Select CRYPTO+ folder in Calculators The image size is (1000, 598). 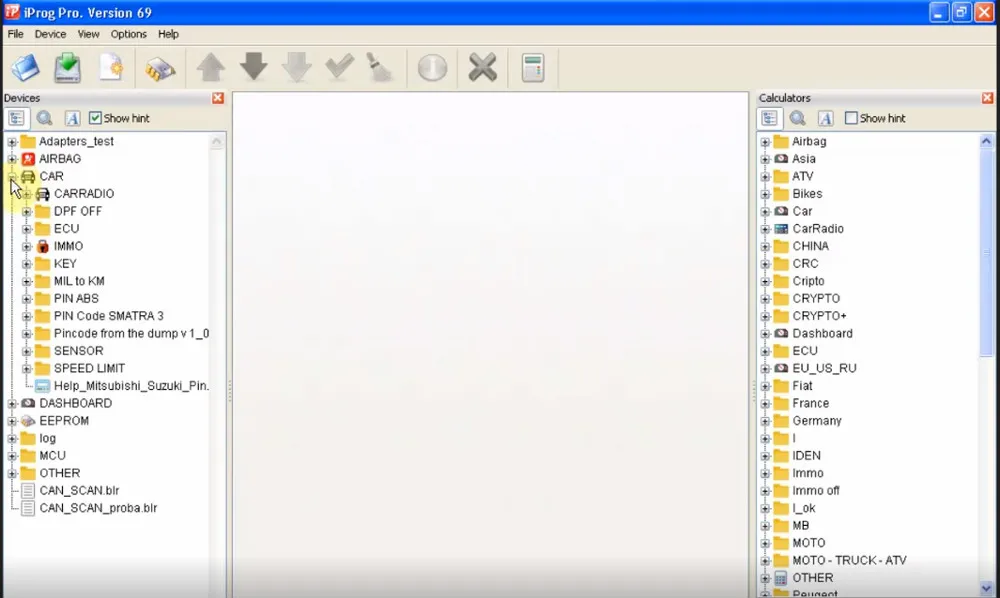819,316
